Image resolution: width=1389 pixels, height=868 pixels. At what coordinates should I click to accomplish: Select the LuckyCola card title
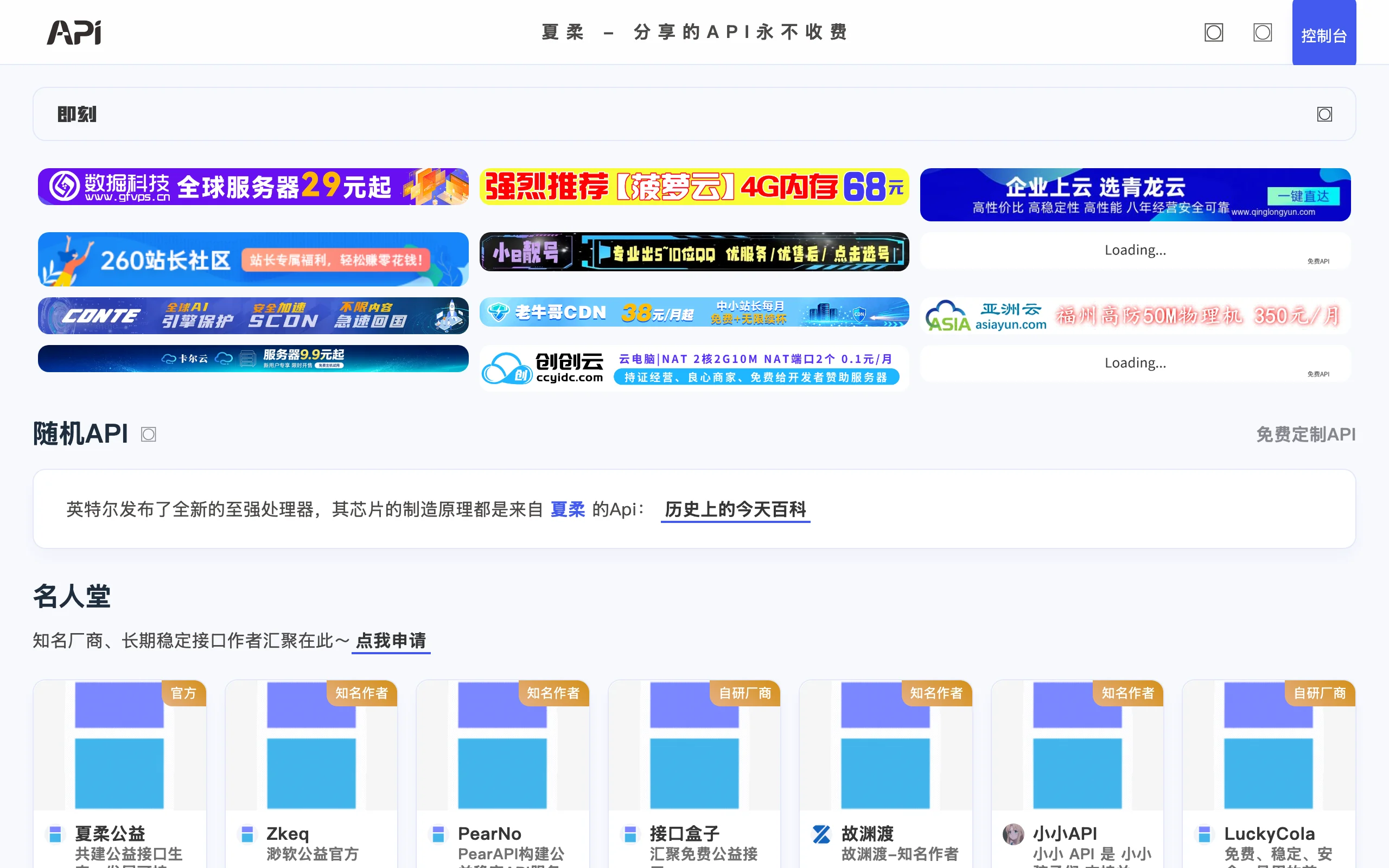(x=1270, y=834)
